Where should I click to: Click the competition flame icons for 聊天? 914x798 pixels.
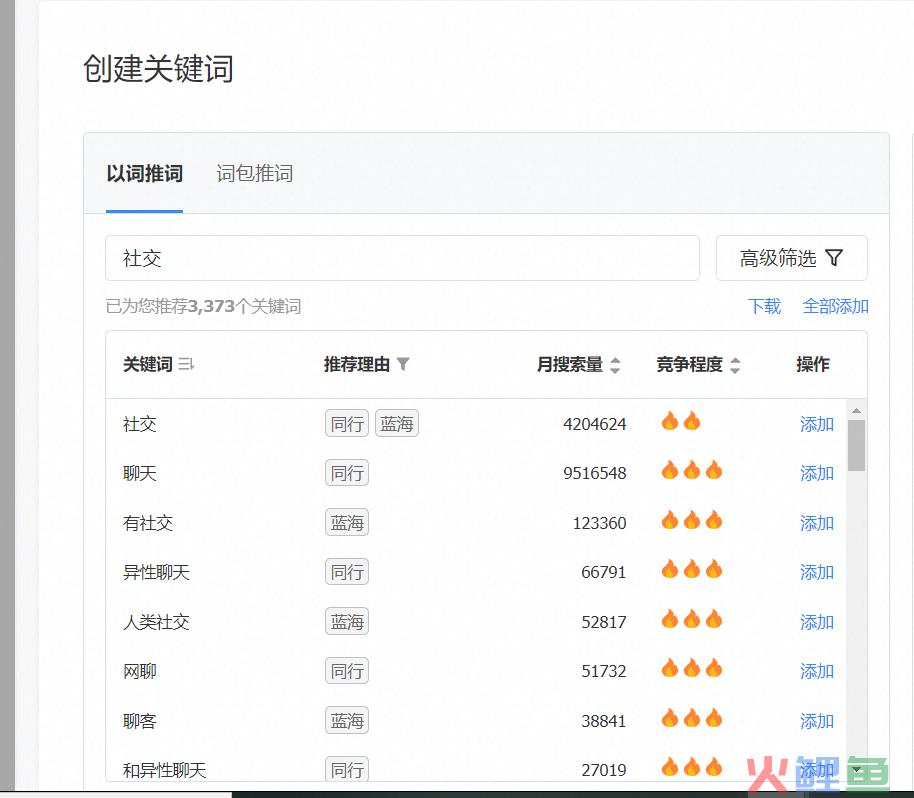691,470
